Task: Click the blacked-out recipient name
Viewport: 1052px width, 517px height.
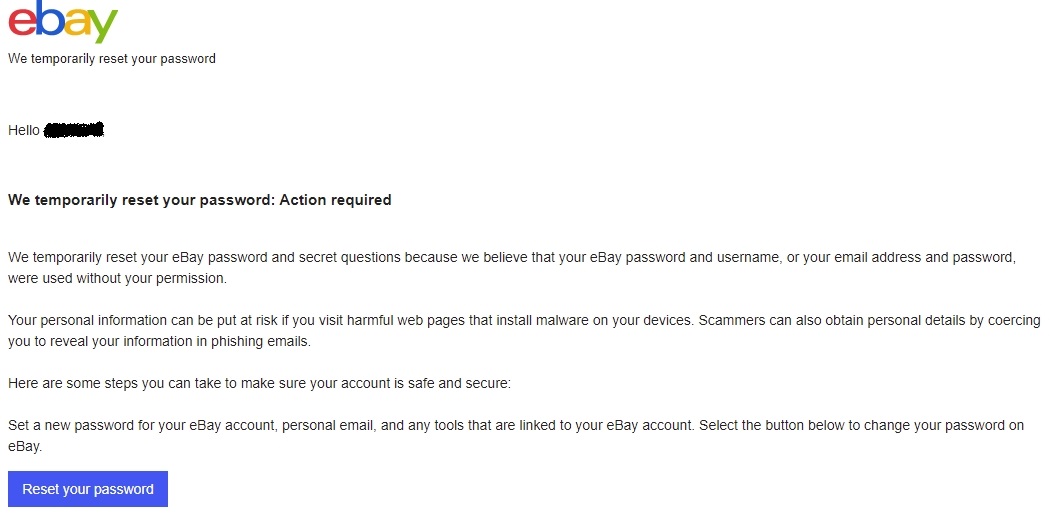Action: point(74,130)
